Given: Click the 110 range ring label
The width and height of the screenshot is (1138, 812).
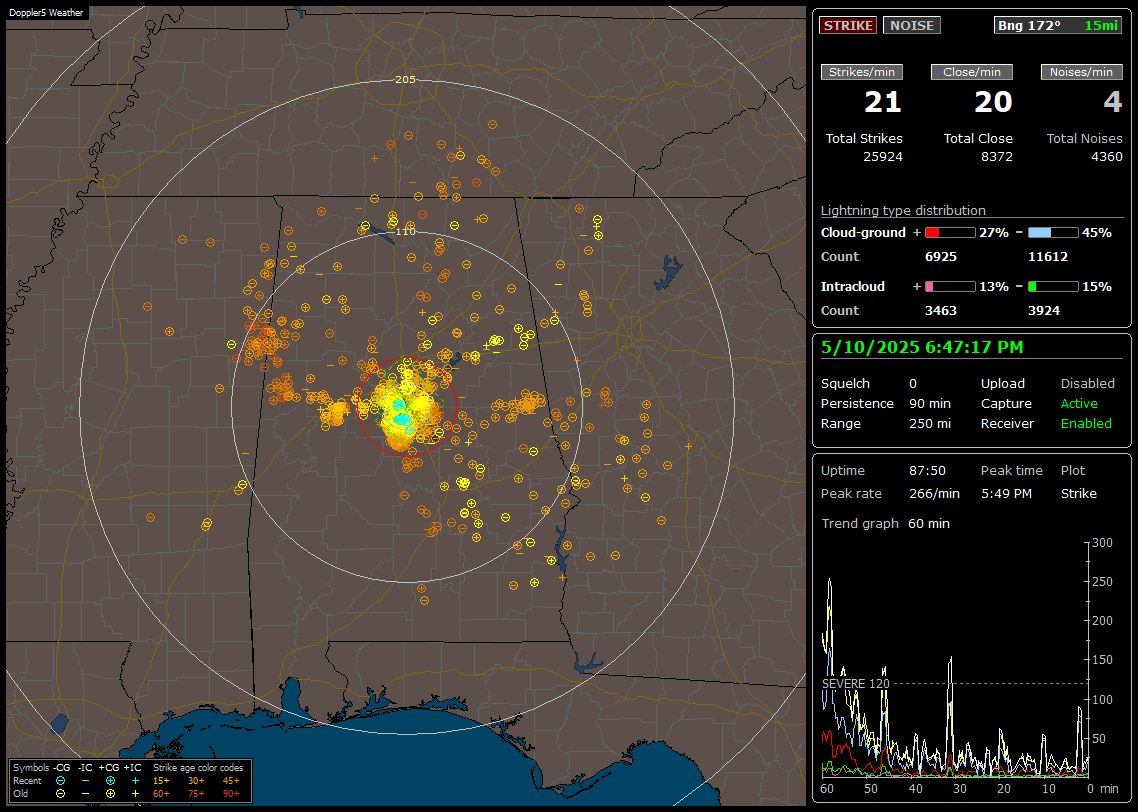Looking at the screenshot, I should [405, 231].
